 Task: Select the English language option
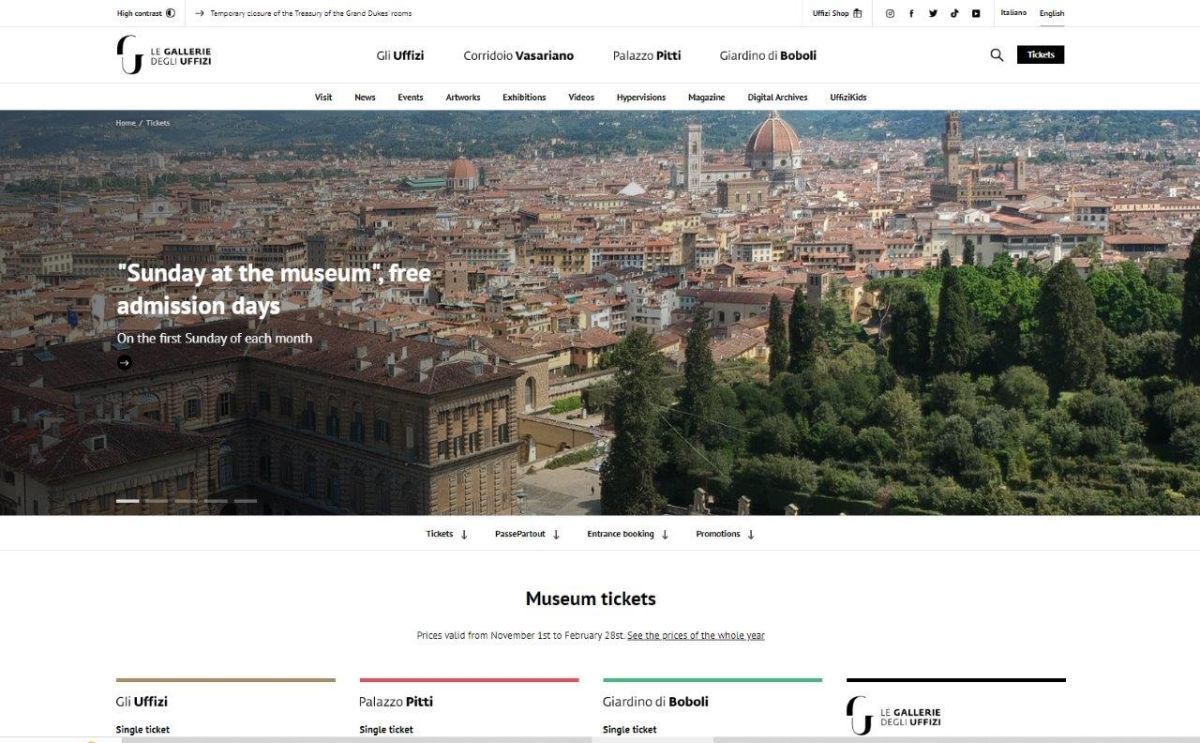point(1052,13)
